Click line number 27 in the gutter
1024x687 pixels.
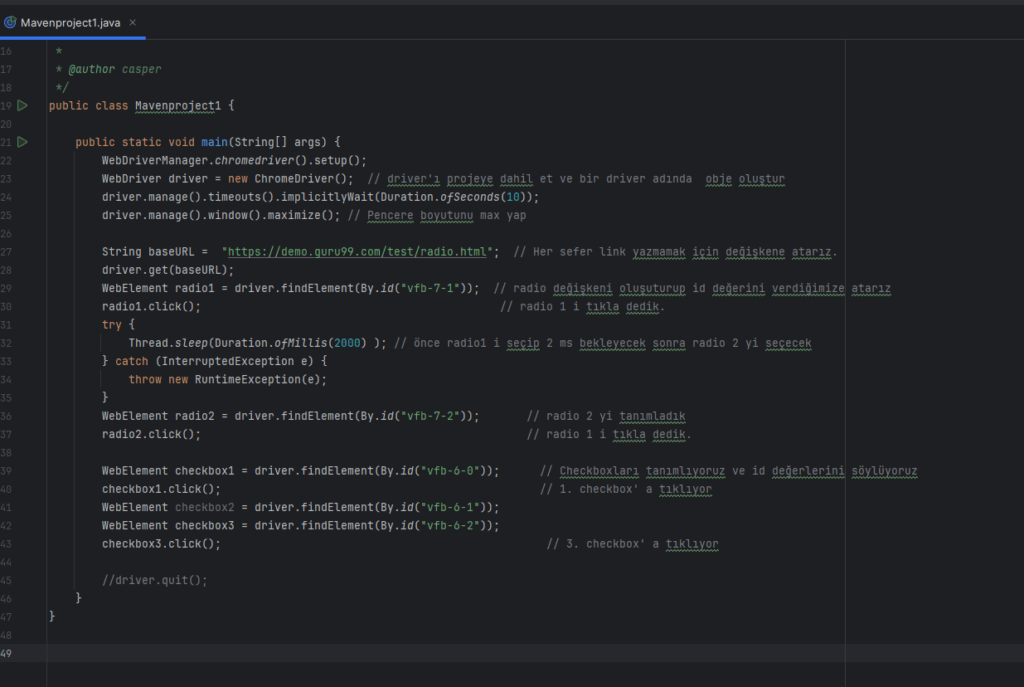click(7, 252)
